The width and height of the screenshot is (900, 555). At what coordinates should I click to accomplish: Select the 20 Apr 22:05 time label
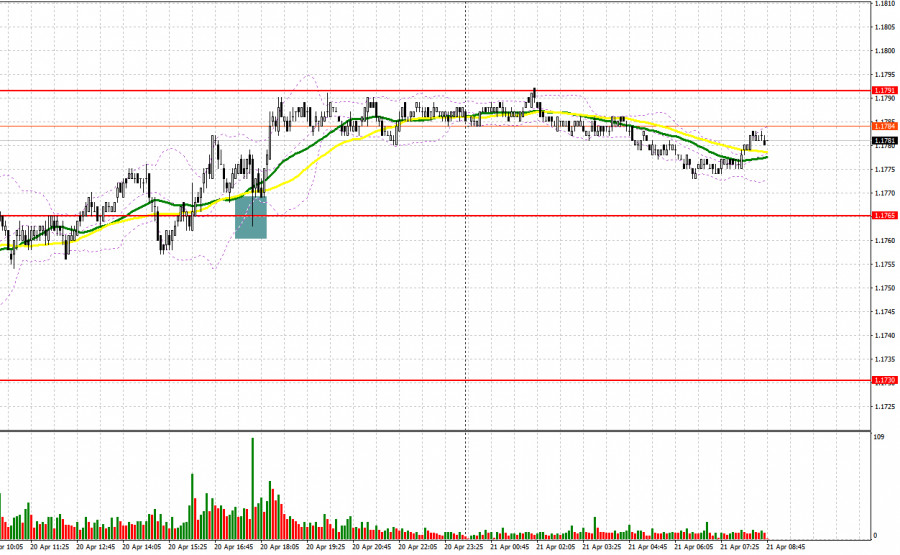(x=418, y=548)
